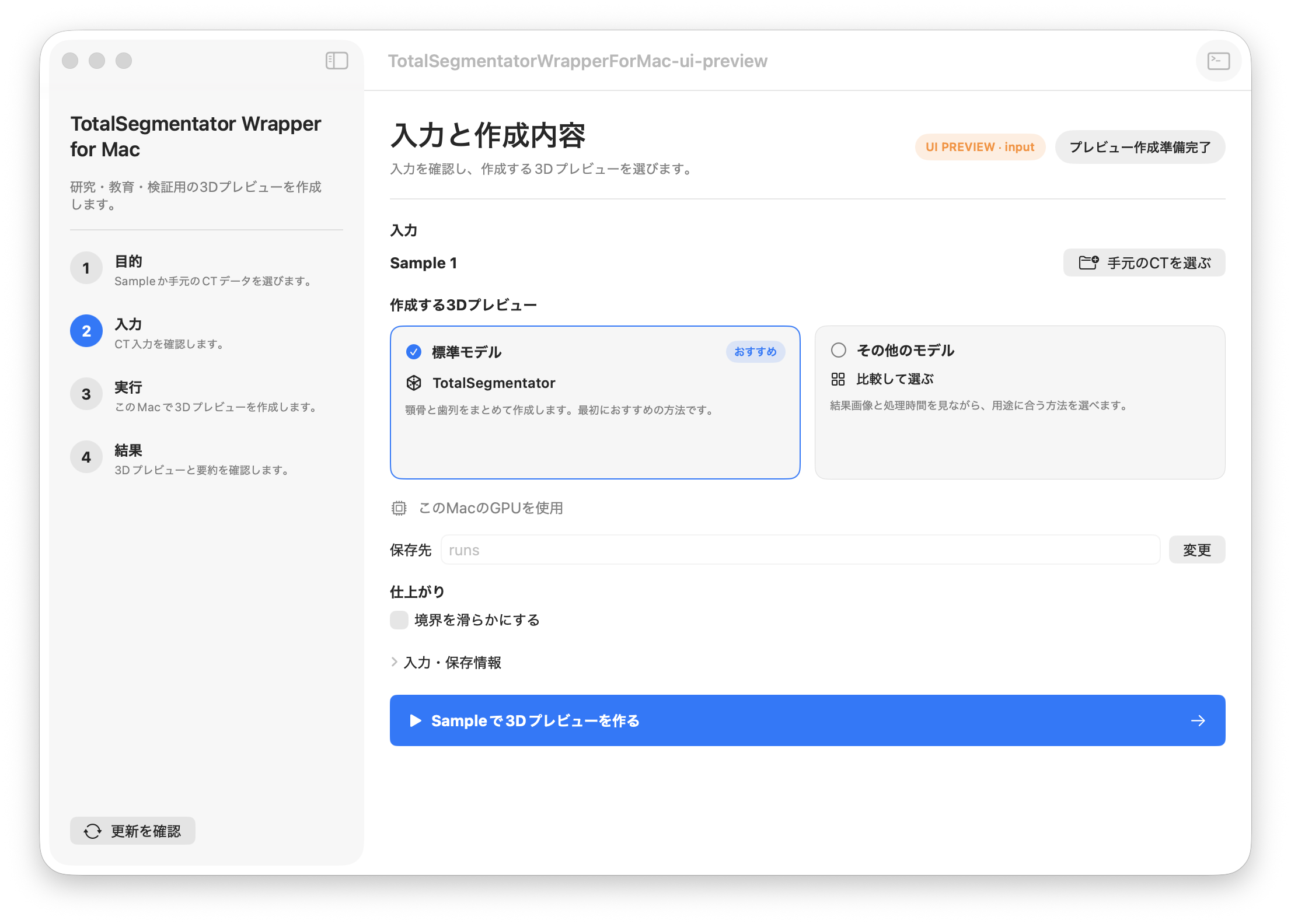
Task: Click the 作成する3Dプレビュー section label
Action: tap(463, 305)
